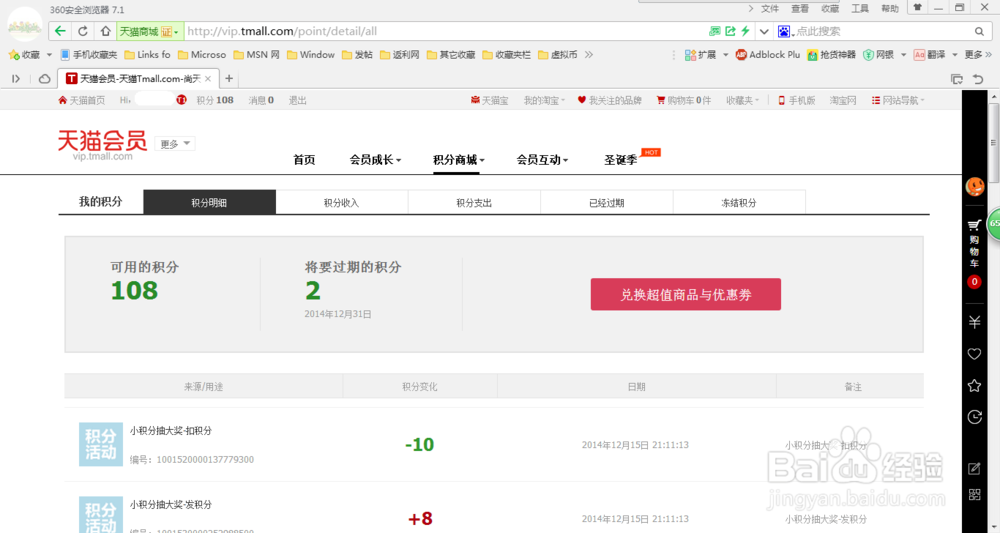Open 手机版 link
Screen dimensions: 1000x533
point(797,100)
